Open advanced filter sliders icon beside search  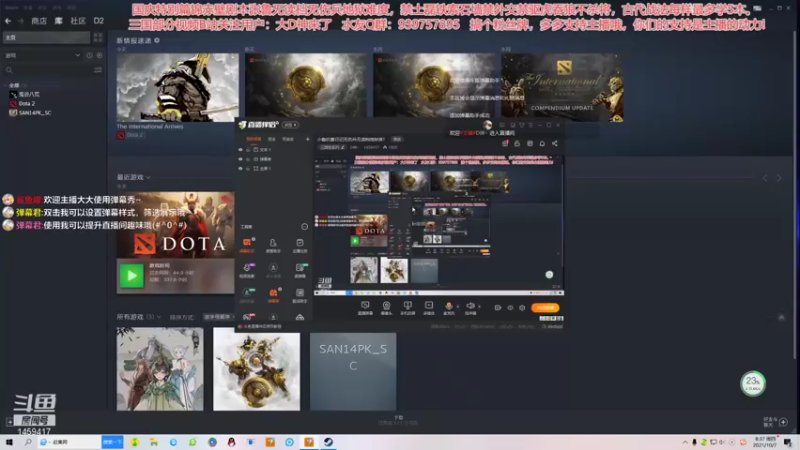[x=98, y=70]
